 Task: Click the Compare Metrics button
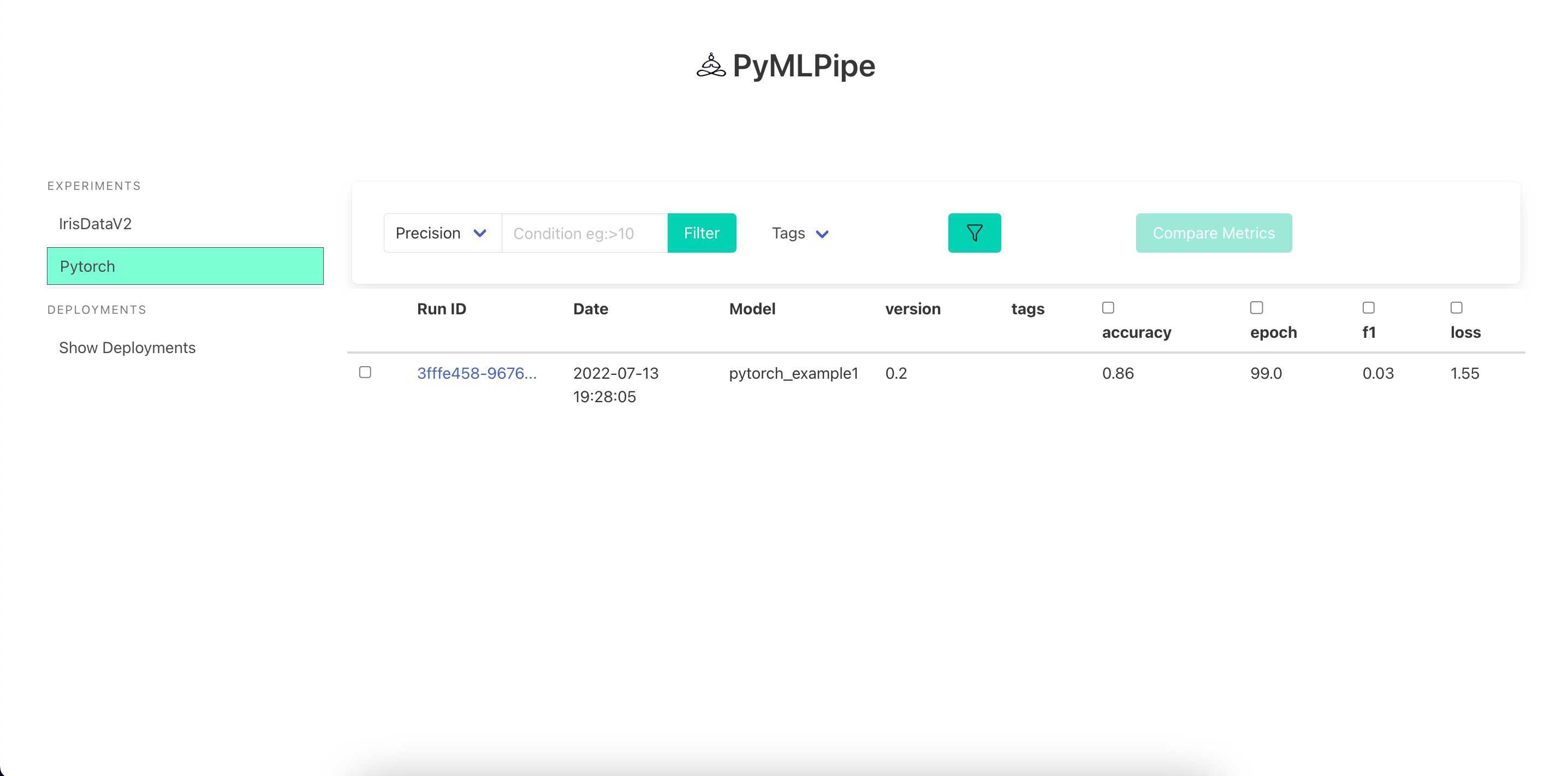point(1213,233)
